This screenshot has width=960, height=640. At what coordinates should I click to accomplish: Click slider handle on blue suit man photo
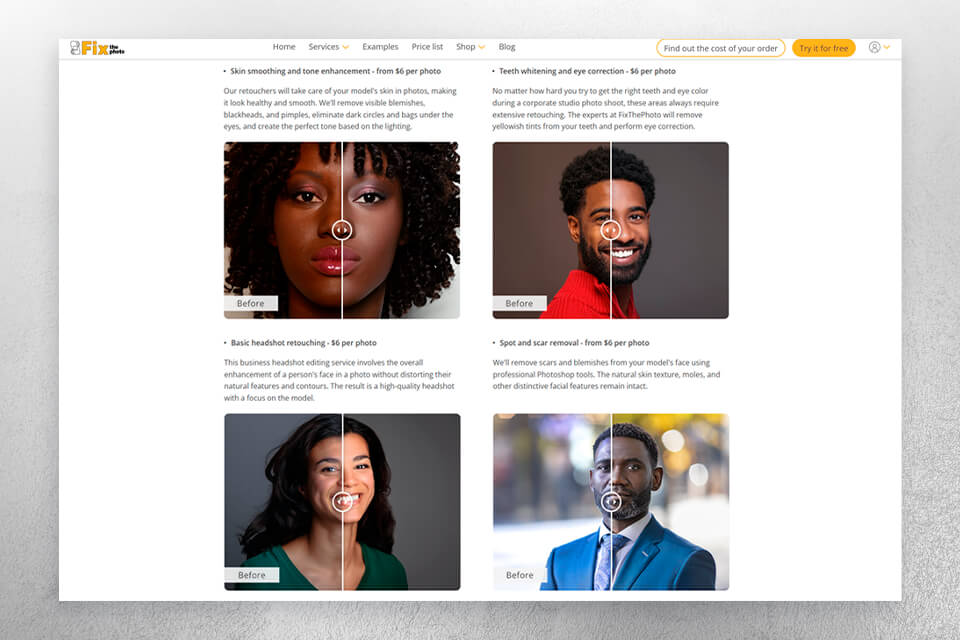tap(611, 502)
